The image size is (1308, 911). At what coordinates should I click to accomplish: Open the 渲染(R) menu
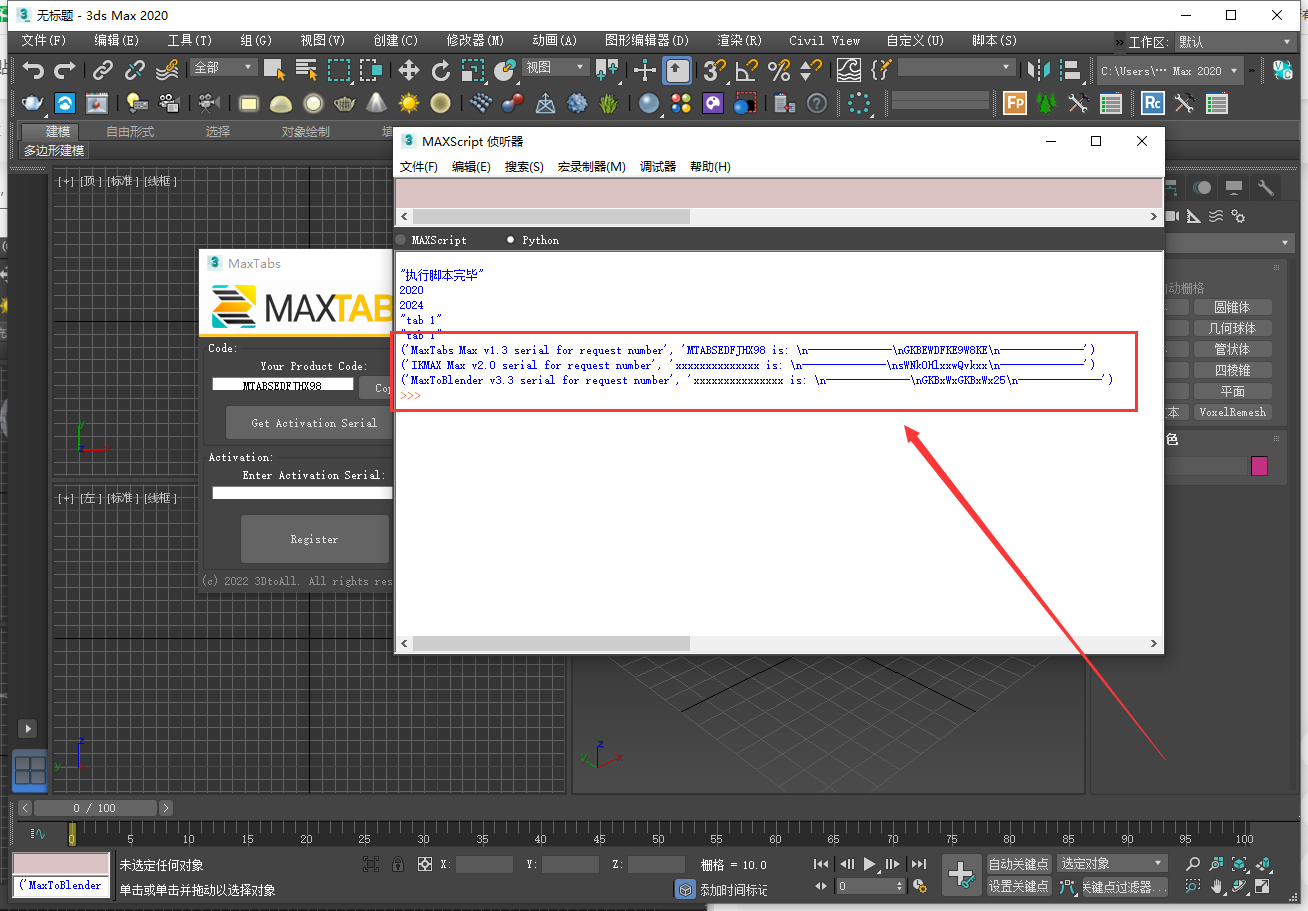pyautogui.click(x=739, y=41)
